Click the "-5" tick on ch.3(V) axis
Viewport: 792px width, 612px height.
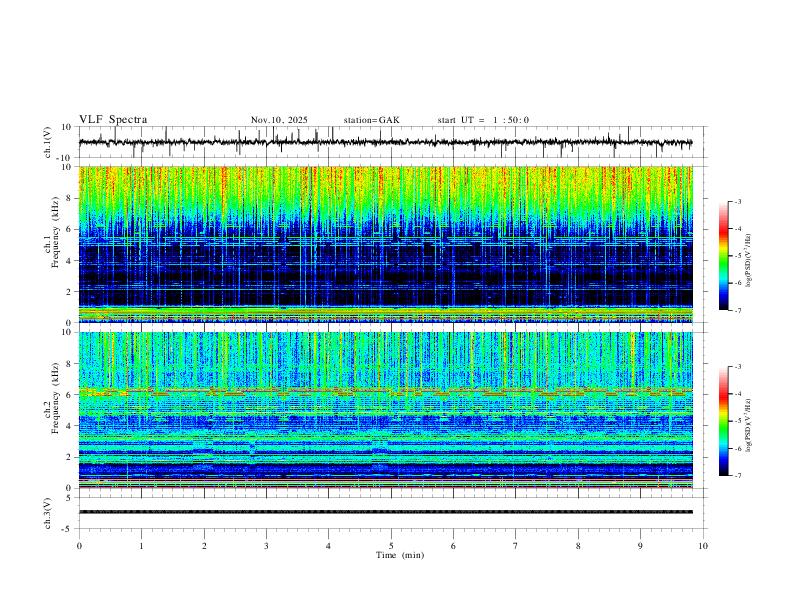(x=68, y=529)
